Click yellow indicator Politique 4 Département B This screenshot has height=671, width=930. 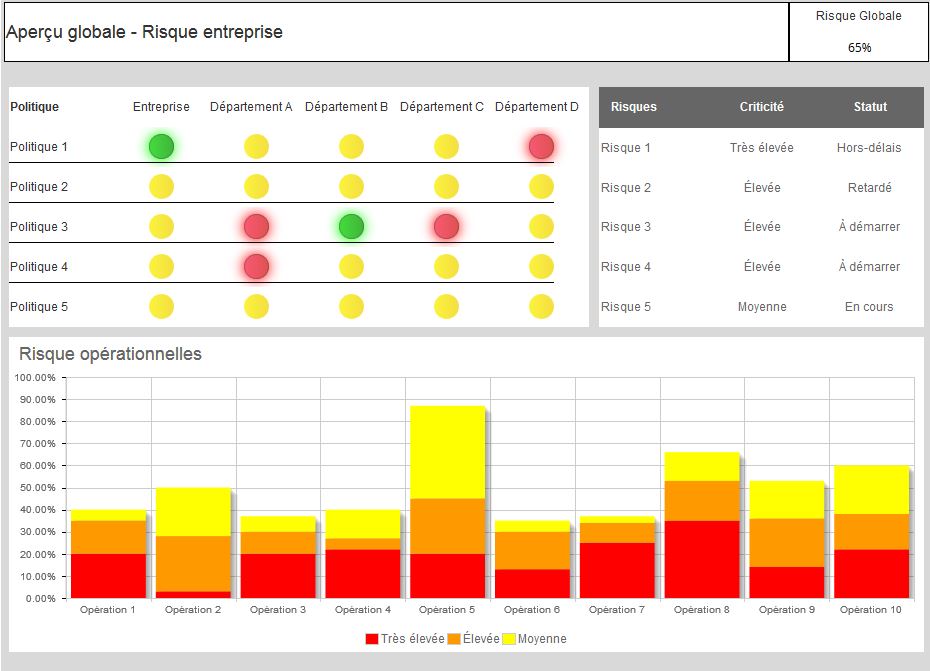[x=351, y=266]
